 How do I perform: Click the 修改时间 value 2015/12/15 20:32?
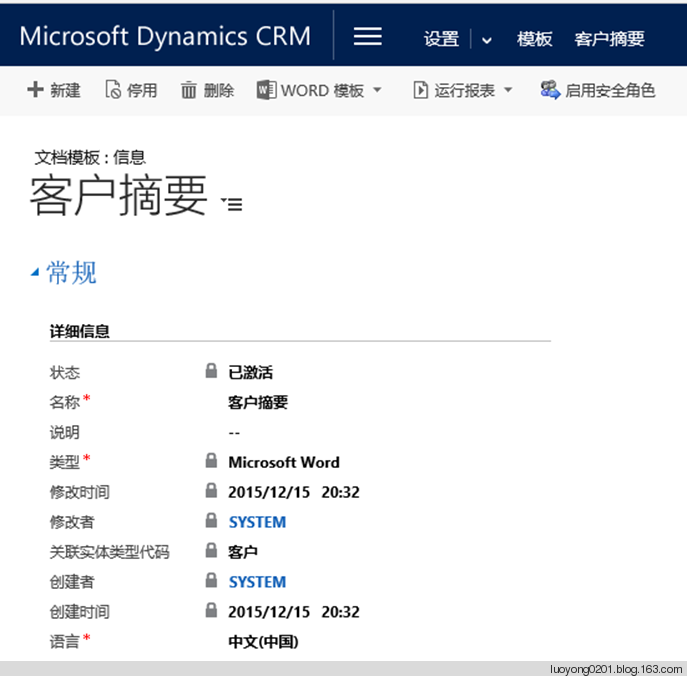294,492
